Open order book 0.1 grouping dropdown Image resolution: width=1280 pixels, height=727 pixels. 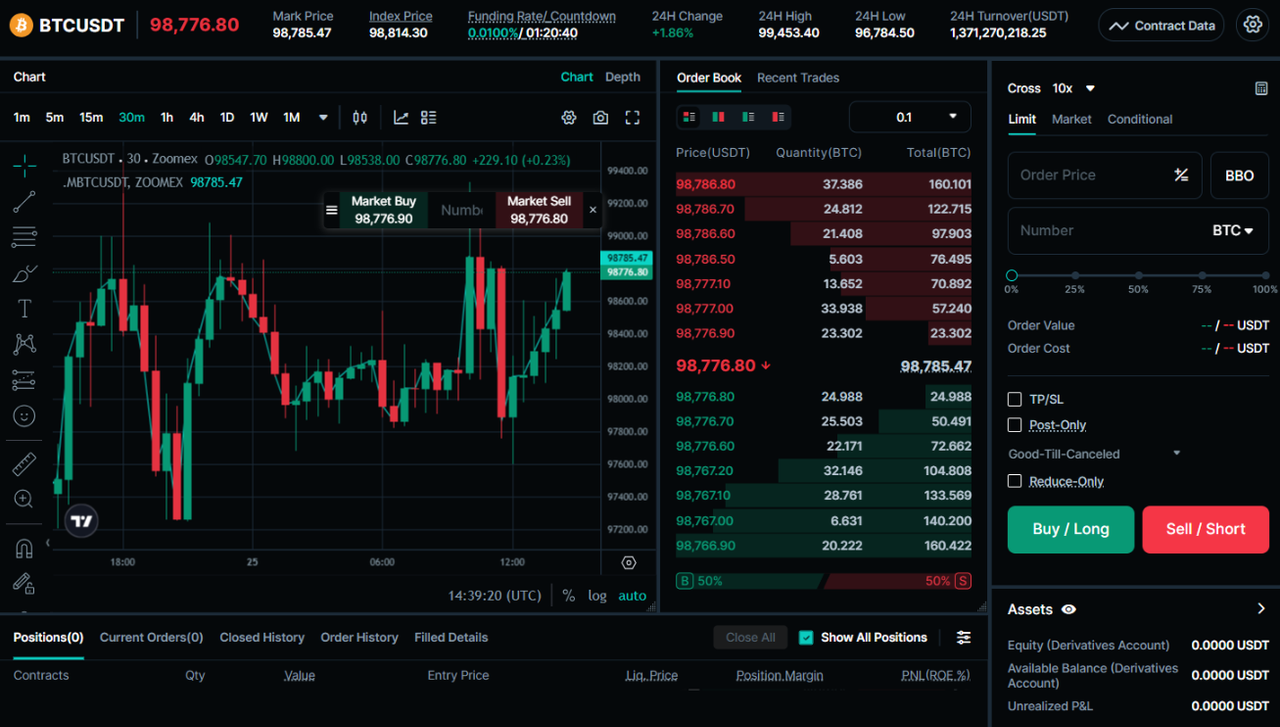[x=910, y=117]
